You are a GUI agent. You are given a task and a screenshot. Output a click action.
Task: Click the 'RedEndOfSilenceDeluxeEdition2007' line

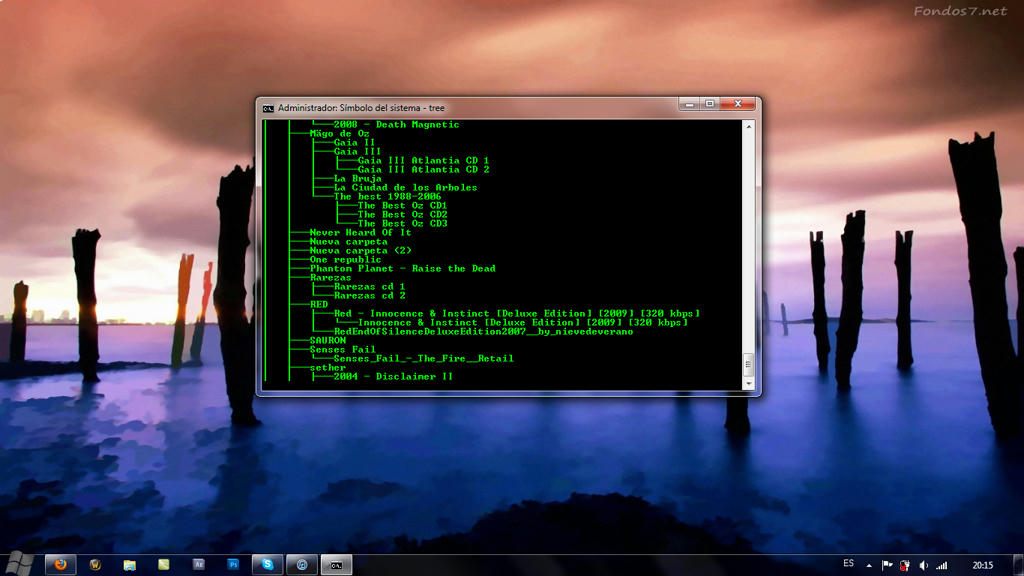click(x=483, y=332)
